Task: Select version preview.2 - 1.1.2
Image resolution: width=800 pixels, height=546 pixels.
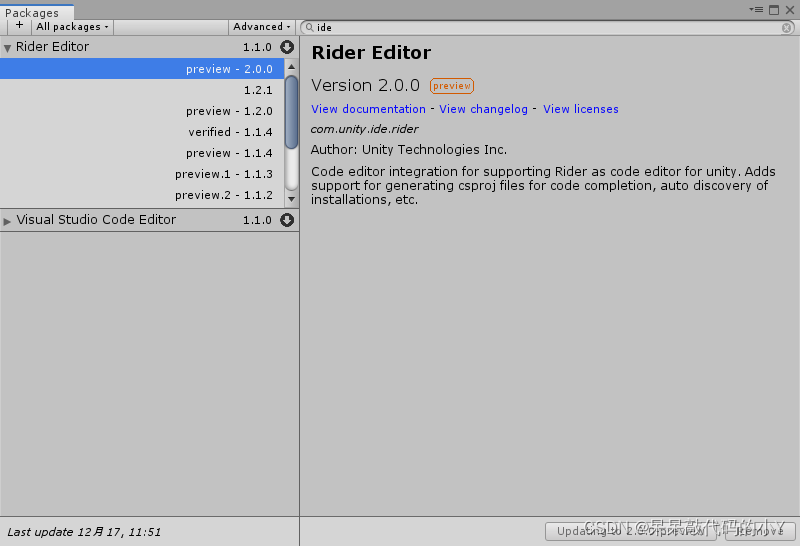Action: [x=142, y=195]
